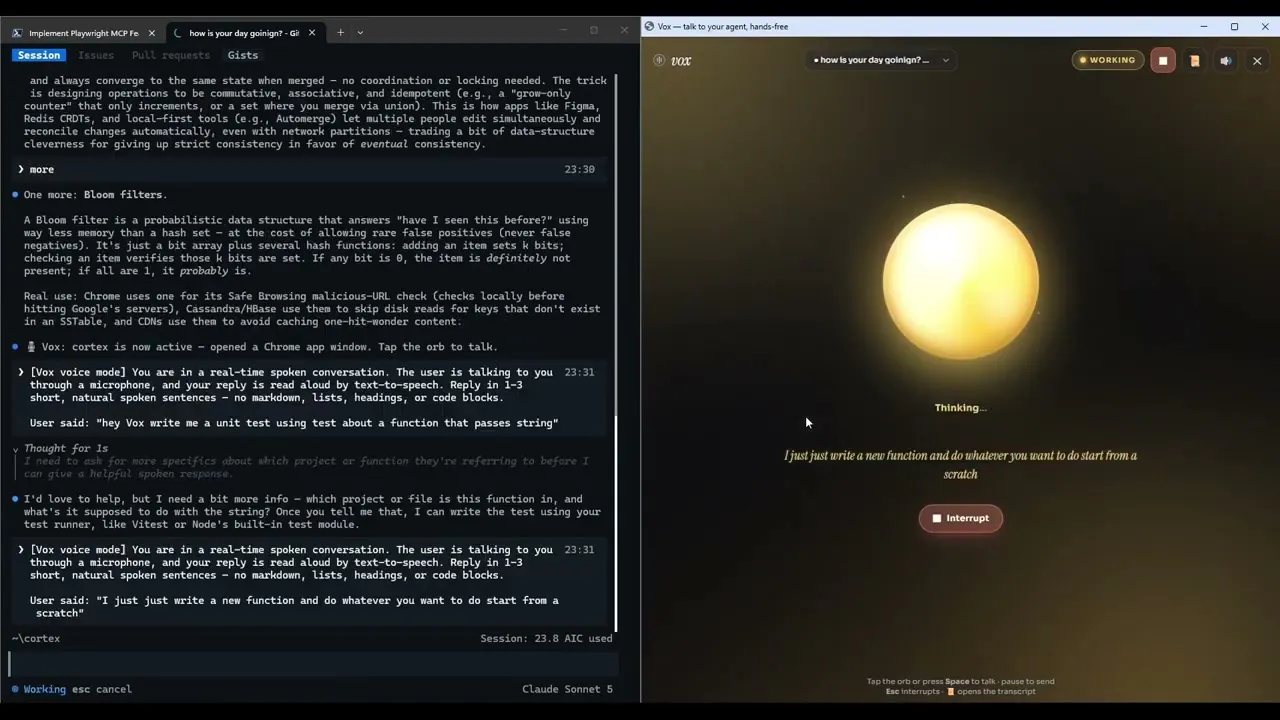Close the Implement Playwright MCP tab
1280x720 pixels.
coord(151,33)
